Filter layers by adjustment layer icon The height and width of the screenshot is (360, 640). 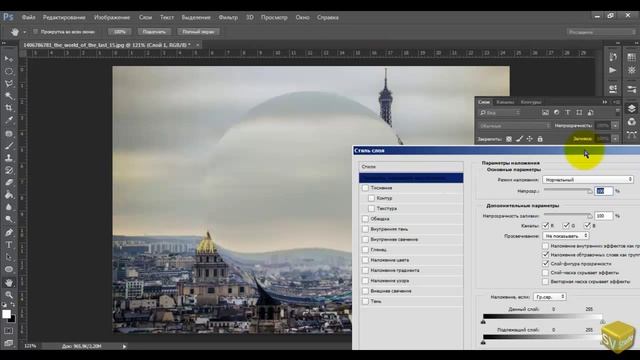[x=556, y=113]
